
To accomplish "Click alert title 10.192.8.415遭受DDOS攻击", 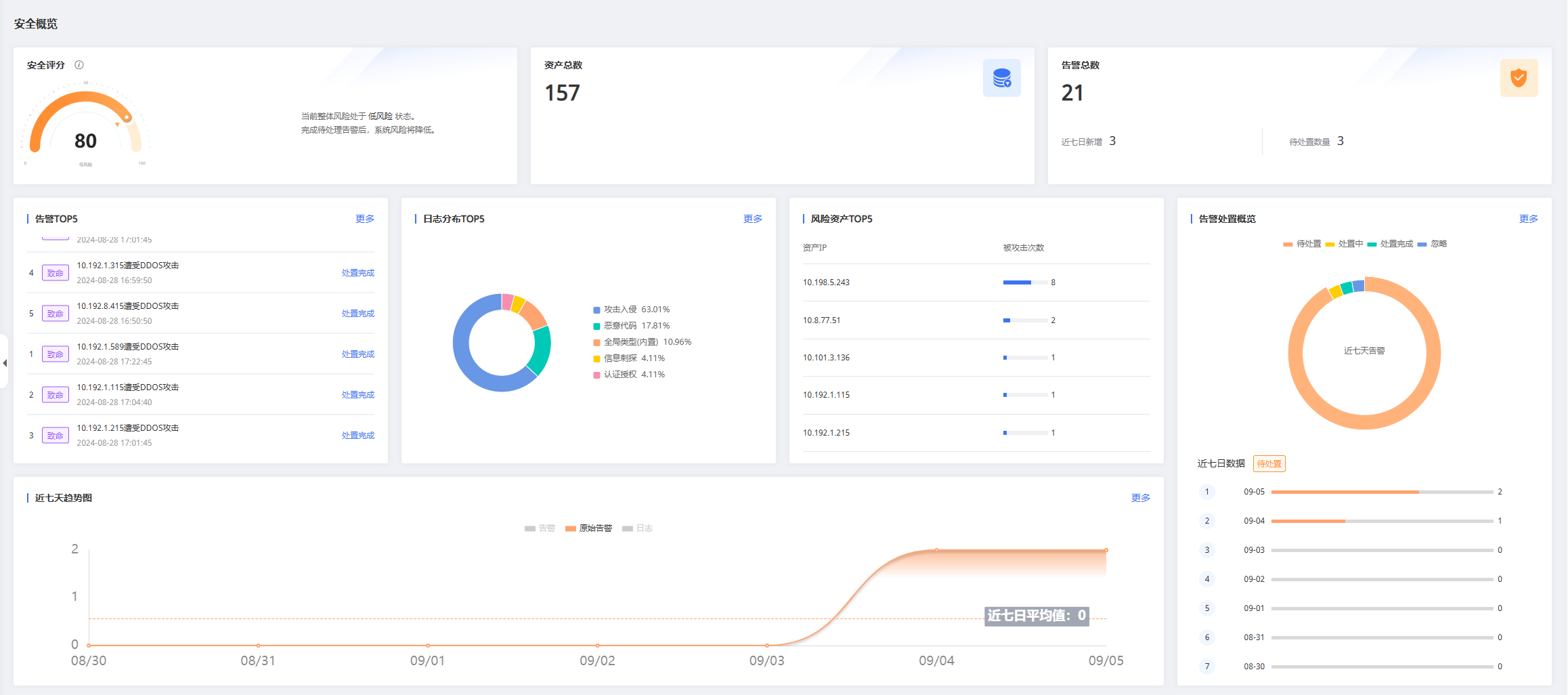I will 128,306.
